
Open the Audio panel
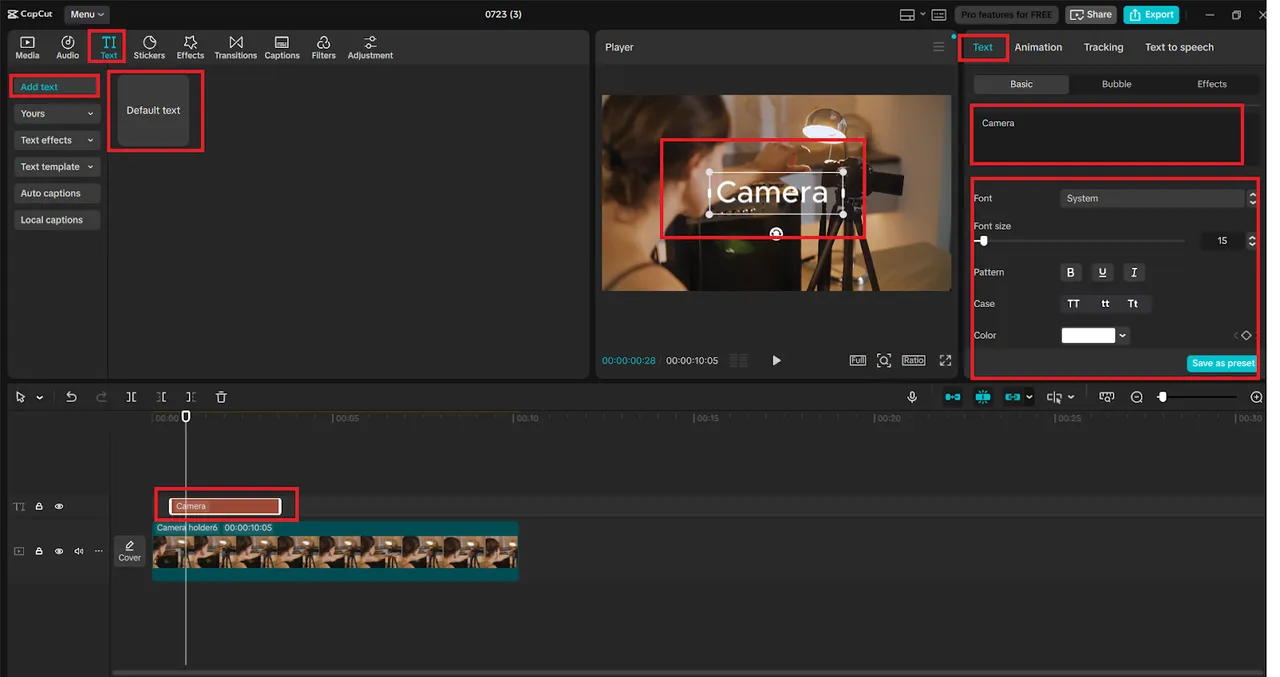[x=67, y=47]
